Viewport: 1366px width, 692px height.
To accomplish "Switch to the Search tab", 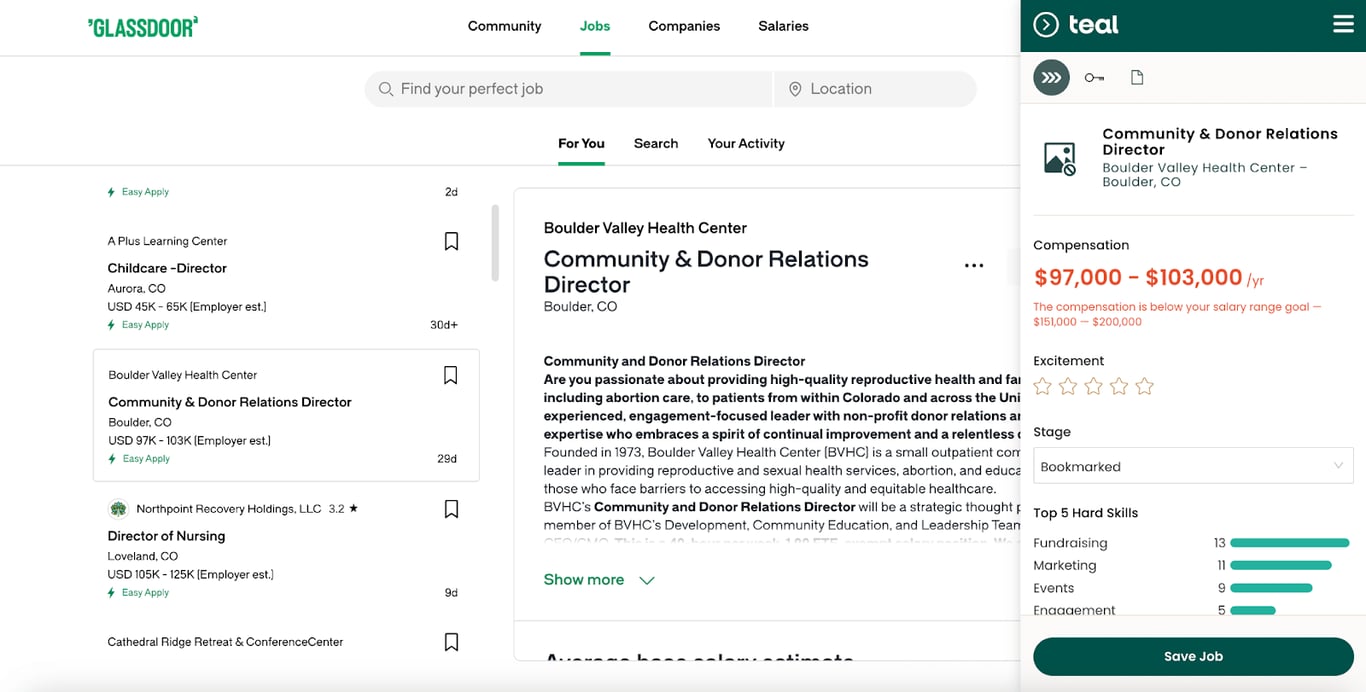I will 656,143.
